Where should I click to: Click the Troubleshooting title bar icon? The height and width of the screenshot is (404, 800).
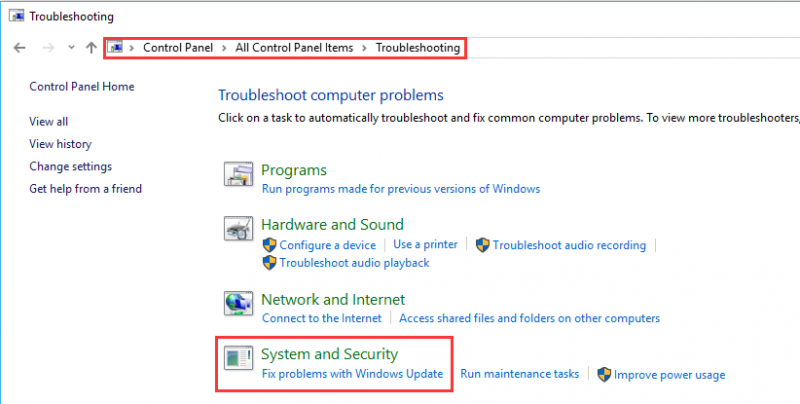(x=17, y=16)
